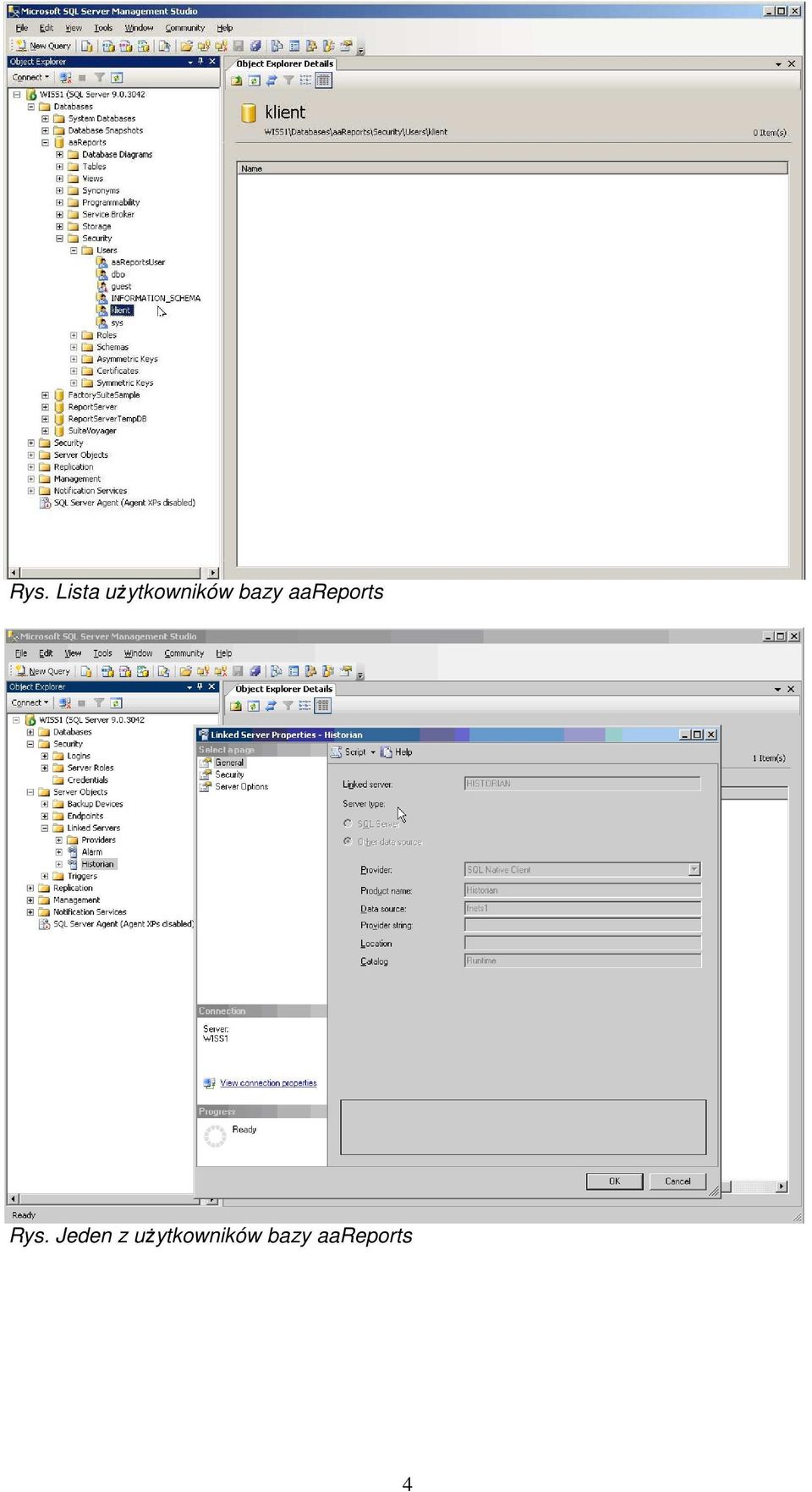Click the Open File folder icon in the klient details window toolbar
812x1492 pixels.
[x=186, y=46]
